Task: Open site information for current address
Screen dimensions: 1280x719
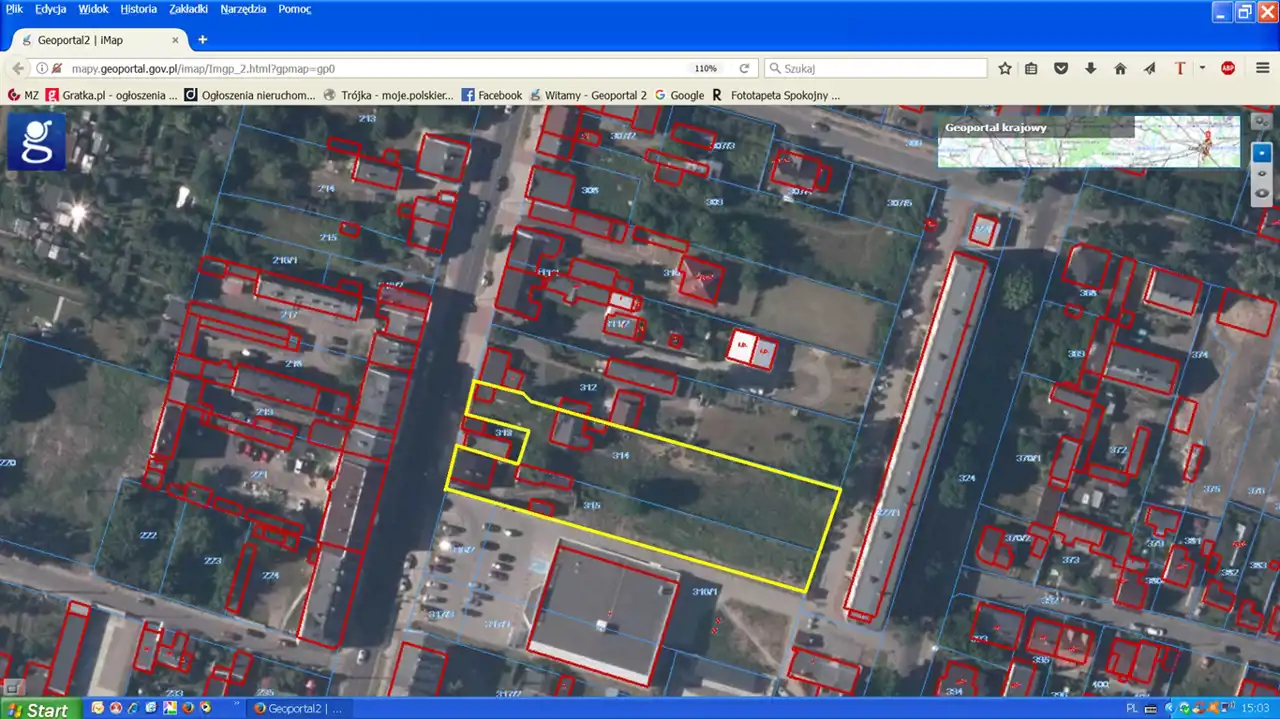Action: coord(41,68)
